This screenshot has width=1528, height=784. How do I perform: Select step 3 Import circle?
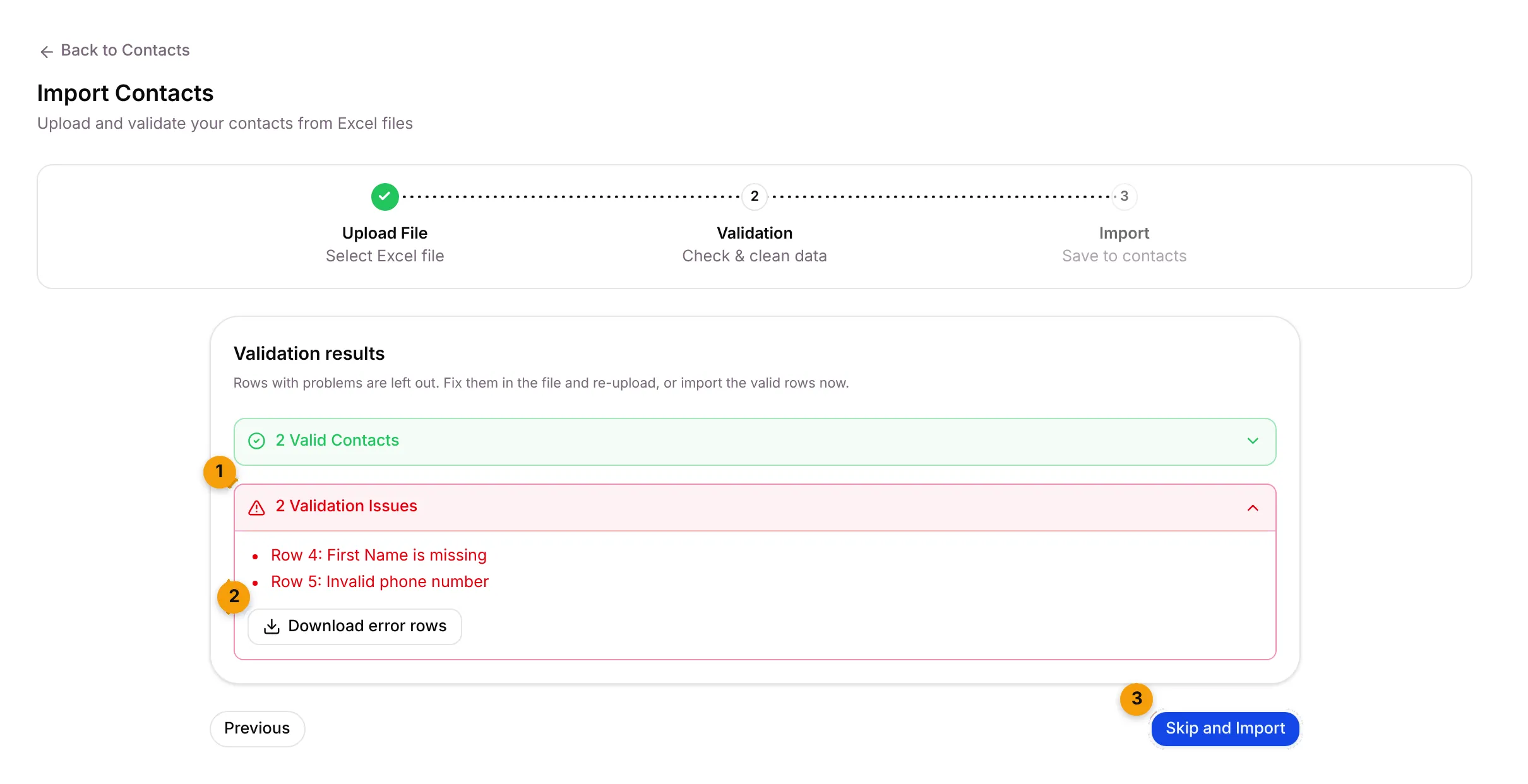click(1124, 196)
